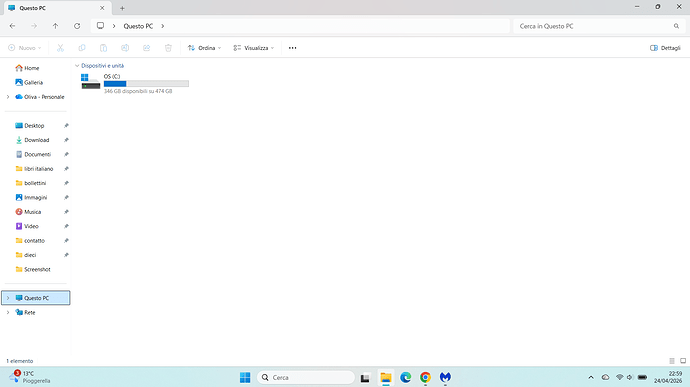This screenshot has height=387, width=690.
Task: Open the three-dots more options menu
Action: (293, 48)
